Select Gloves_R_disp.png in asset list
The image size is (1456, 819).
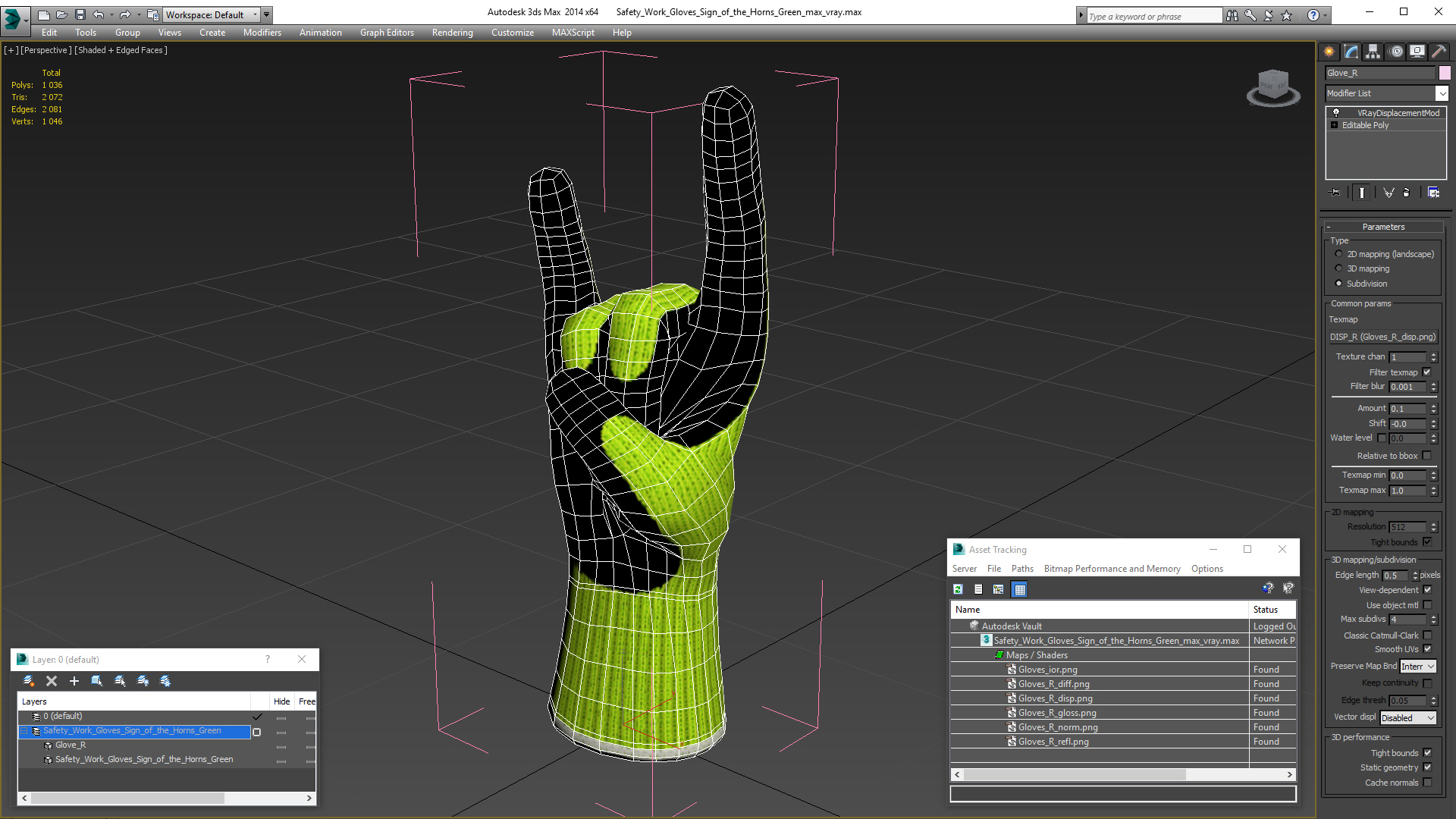[x=1055, y=698]
